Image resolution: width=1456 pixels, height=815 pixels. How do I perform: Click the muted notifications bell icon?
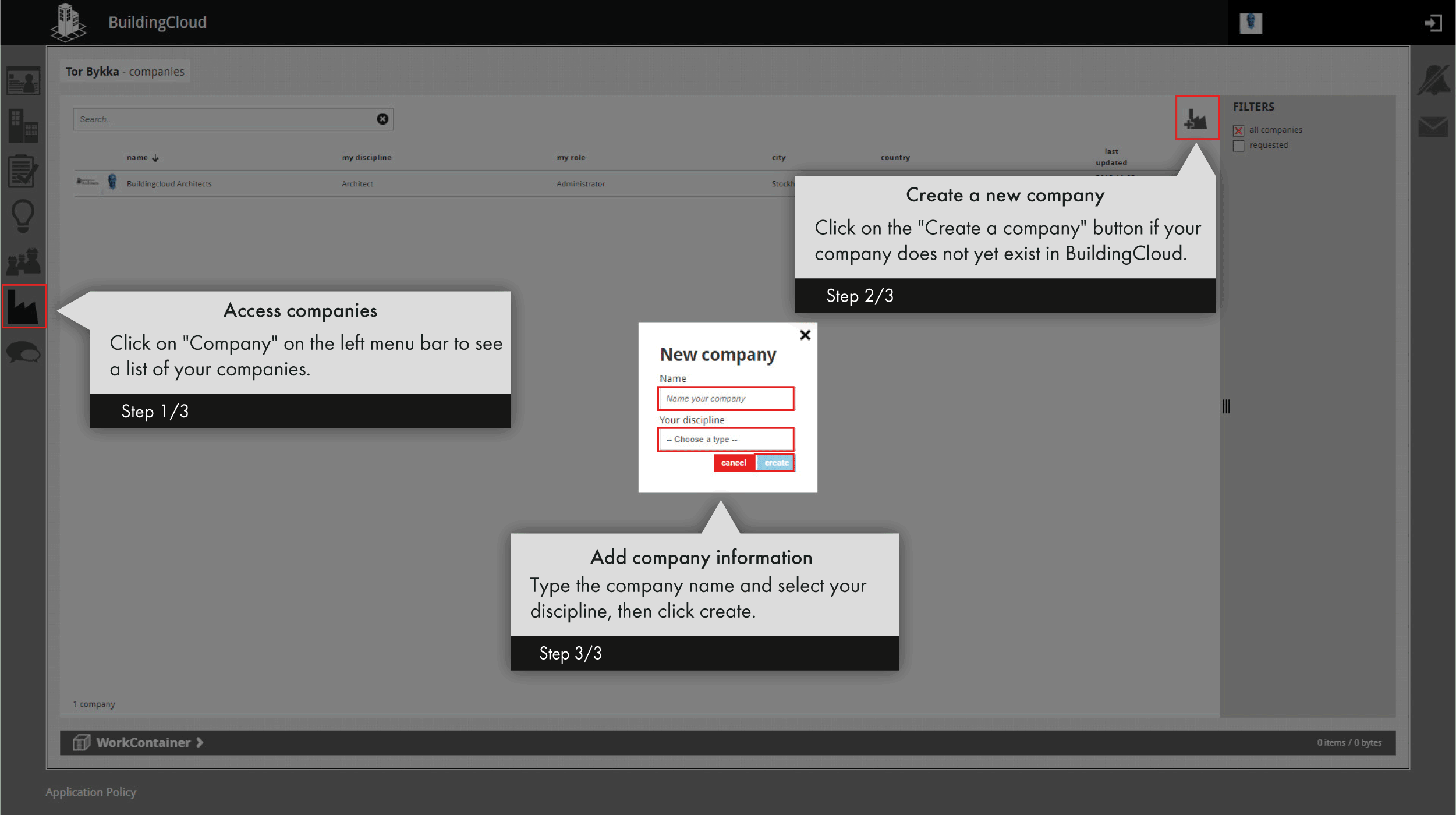click(x=1434, y=81)
